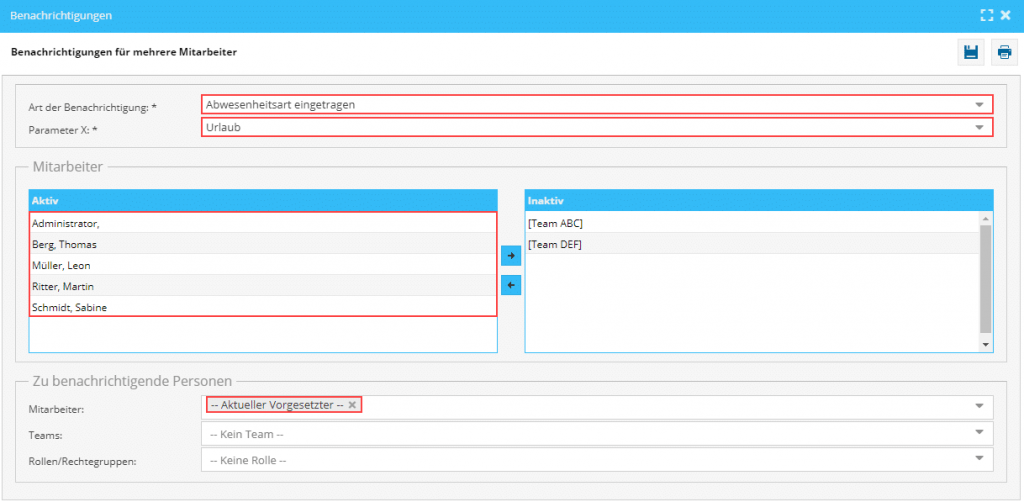
Task: Click the print icon
Action: tap(1003, 53)
